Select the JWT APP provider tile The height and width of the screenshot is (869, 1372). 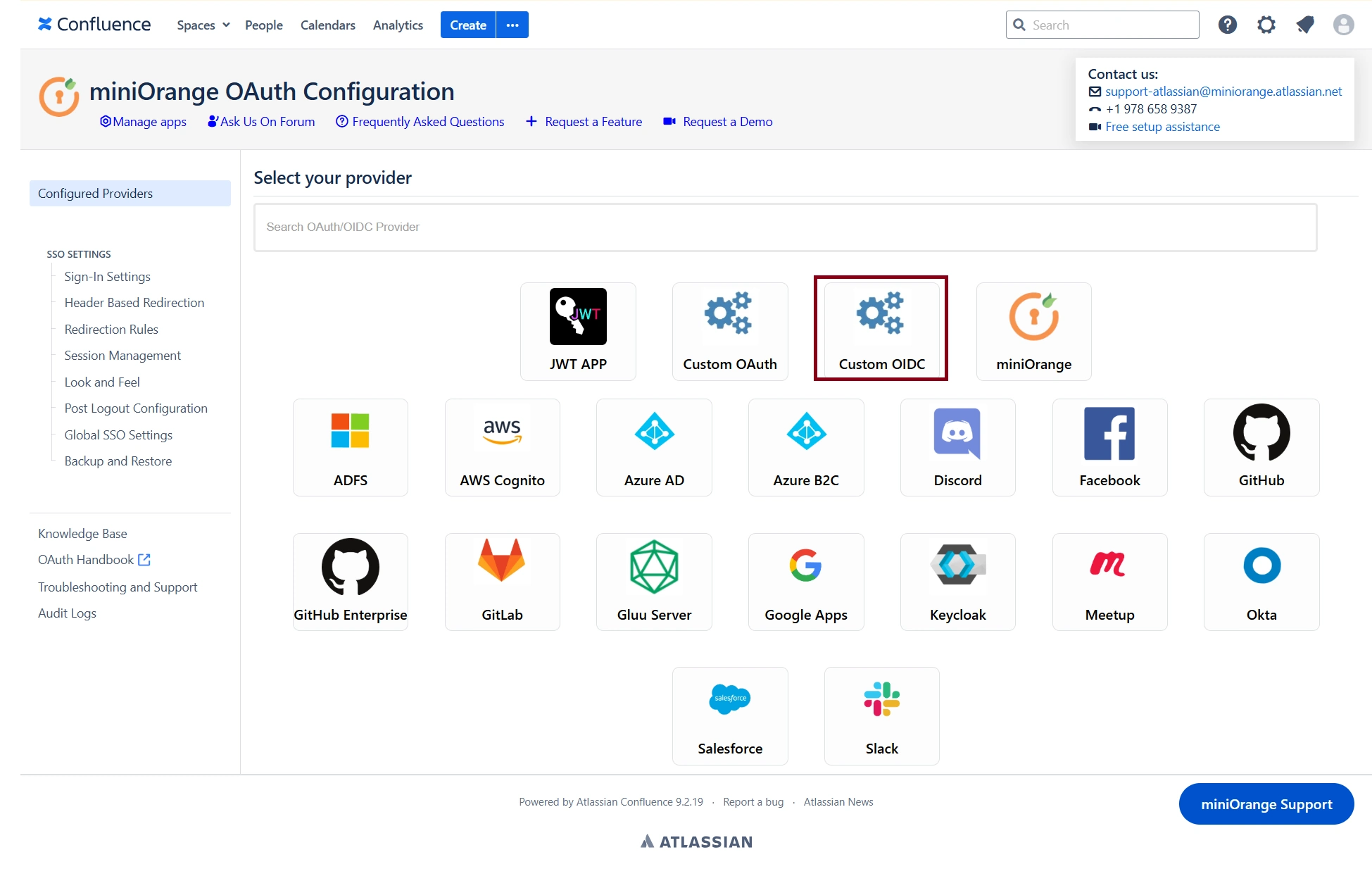(578, 331)
